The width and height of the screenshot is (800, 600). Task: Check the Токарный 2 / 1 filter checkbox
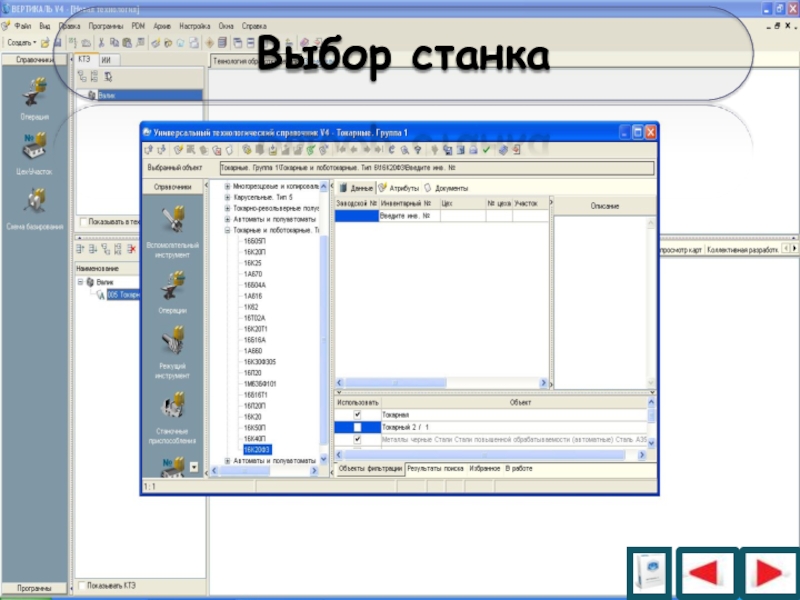(x=357, y=427)
